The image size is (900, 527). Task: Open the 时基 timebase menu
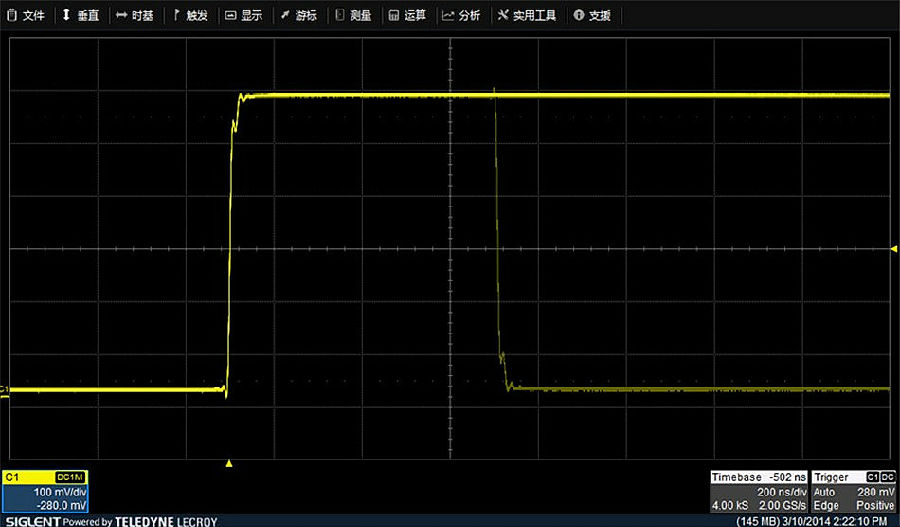[x=135, y=16]
